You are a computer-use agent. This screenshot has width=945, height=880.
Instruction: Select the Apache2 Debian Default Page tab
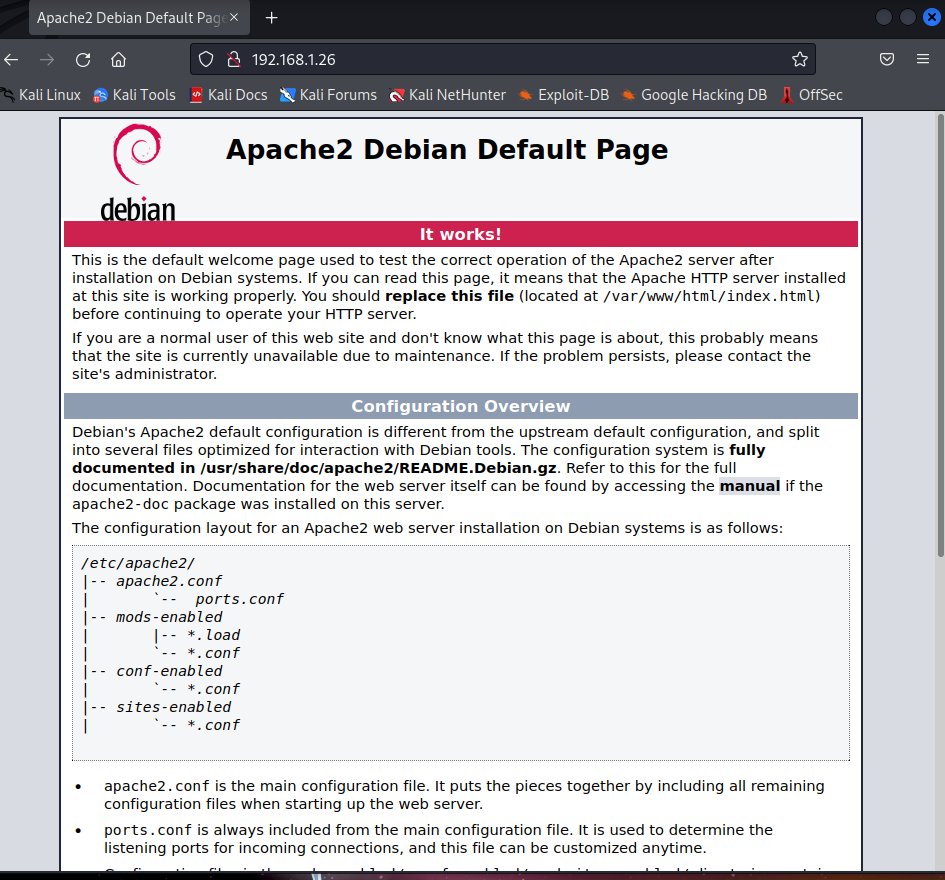coord(139,18)
